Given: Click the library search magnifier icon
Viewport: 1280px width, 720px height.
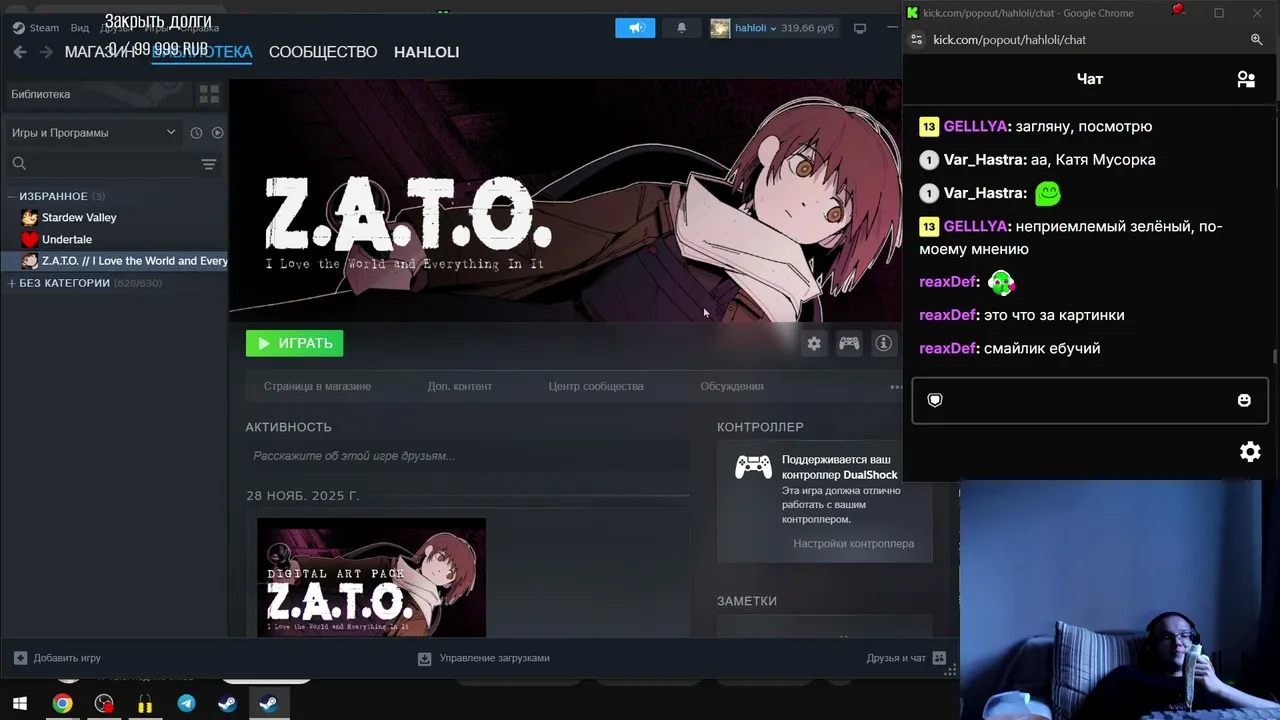Looking at the screenshot, I should pos(19,163).
